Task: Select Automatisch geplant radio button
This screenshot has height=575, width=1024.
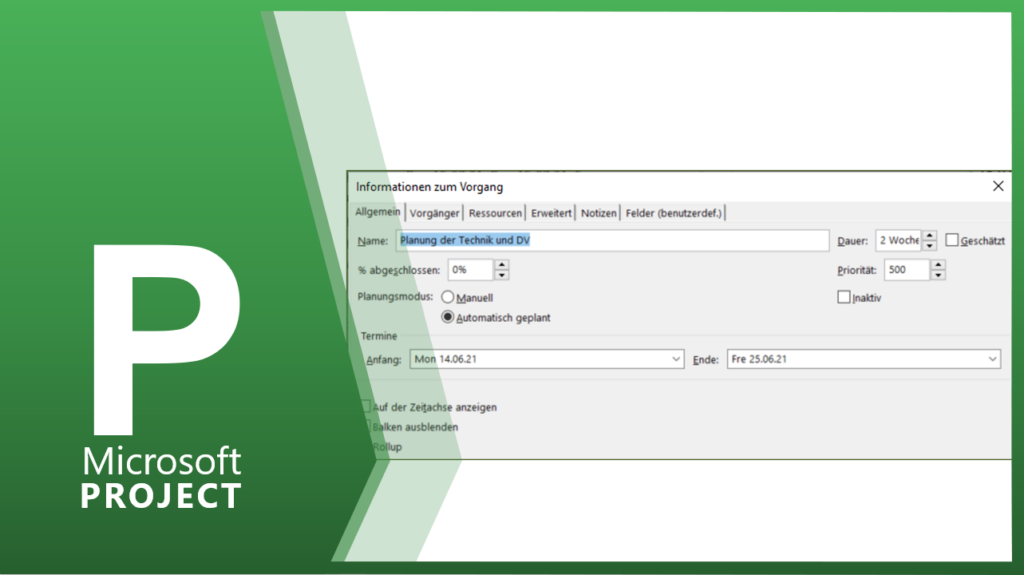Action: (x=447, y=317)
